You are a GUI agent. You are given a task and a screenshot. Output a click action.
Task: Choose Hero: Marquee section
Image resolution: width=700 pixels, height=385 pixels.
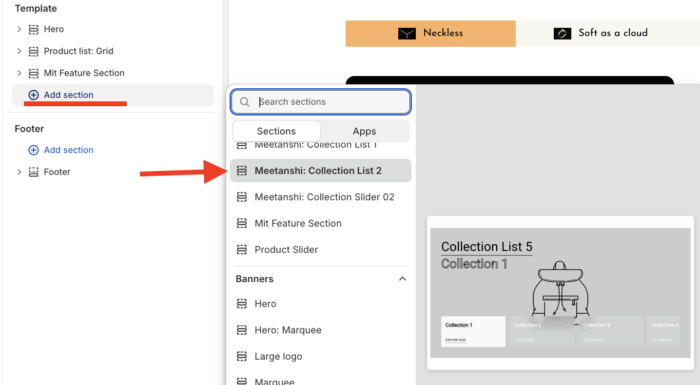coord(321,330)
